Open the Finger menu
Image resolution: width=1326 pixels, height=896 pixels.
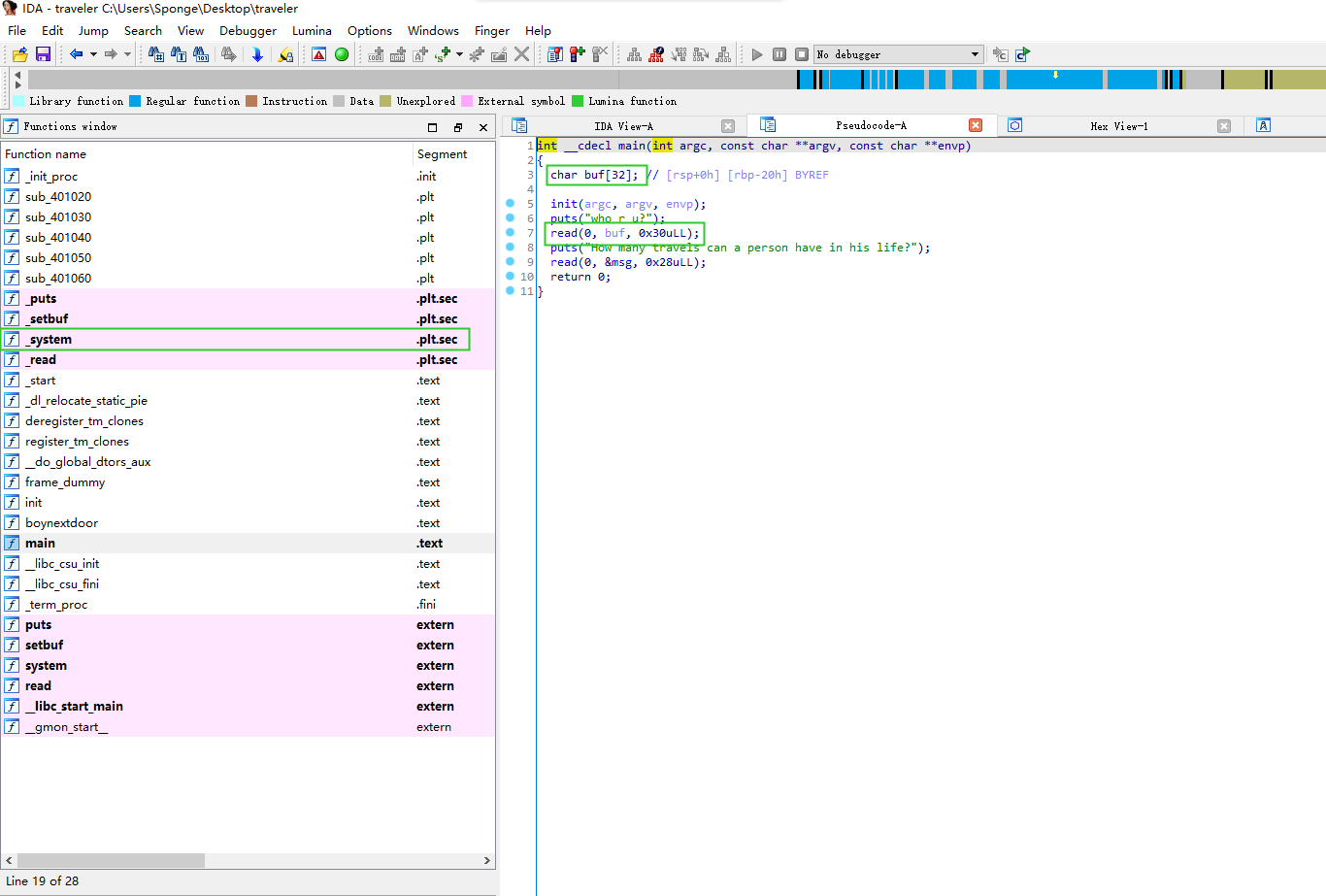click(492, 30)
